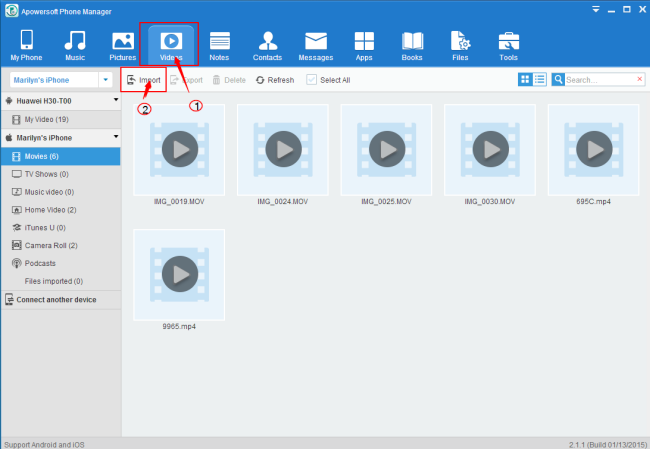Viewport: 650px width, 449px height.
Task: Collapse the Huawei H30-T00 device group
Action: point(116,100)
